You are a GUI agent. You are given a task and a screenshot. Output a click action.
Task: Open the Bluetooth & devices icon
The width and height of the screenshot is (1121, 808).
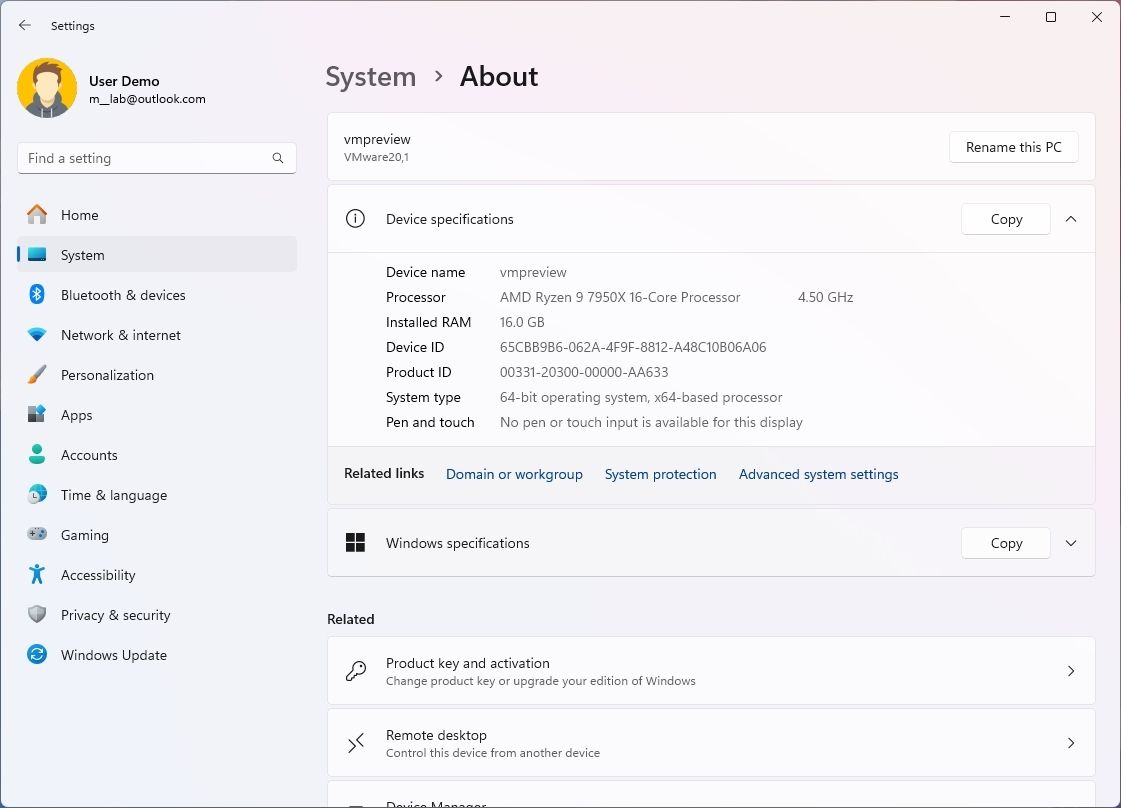(37, 295)
